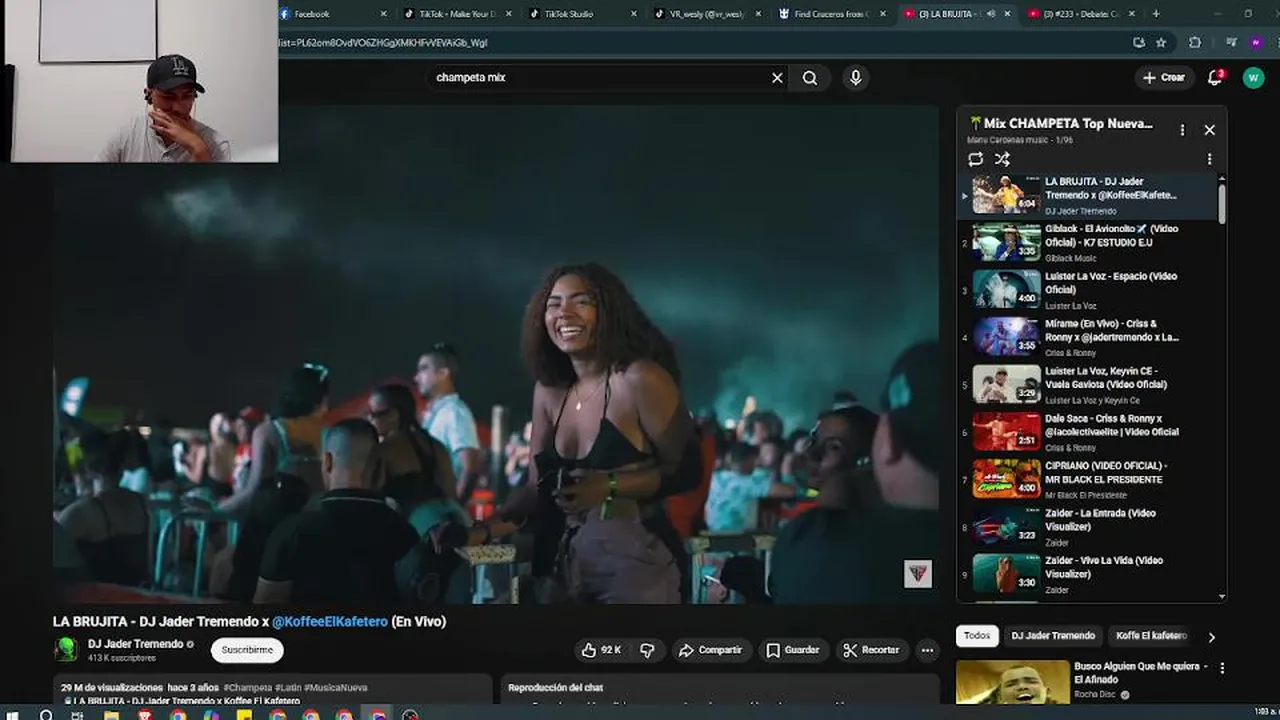Toggle shuffle on the playlist

(1002, 159)
